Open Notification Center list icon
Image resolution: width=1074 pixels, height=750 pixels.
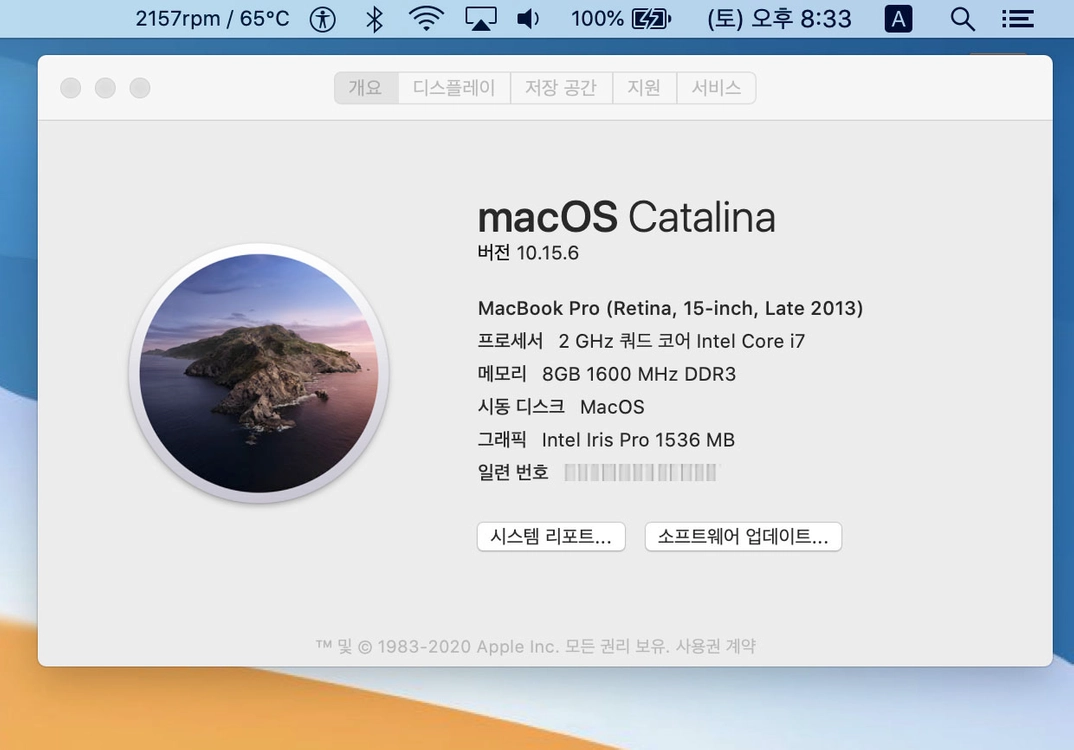[1017, 18]
